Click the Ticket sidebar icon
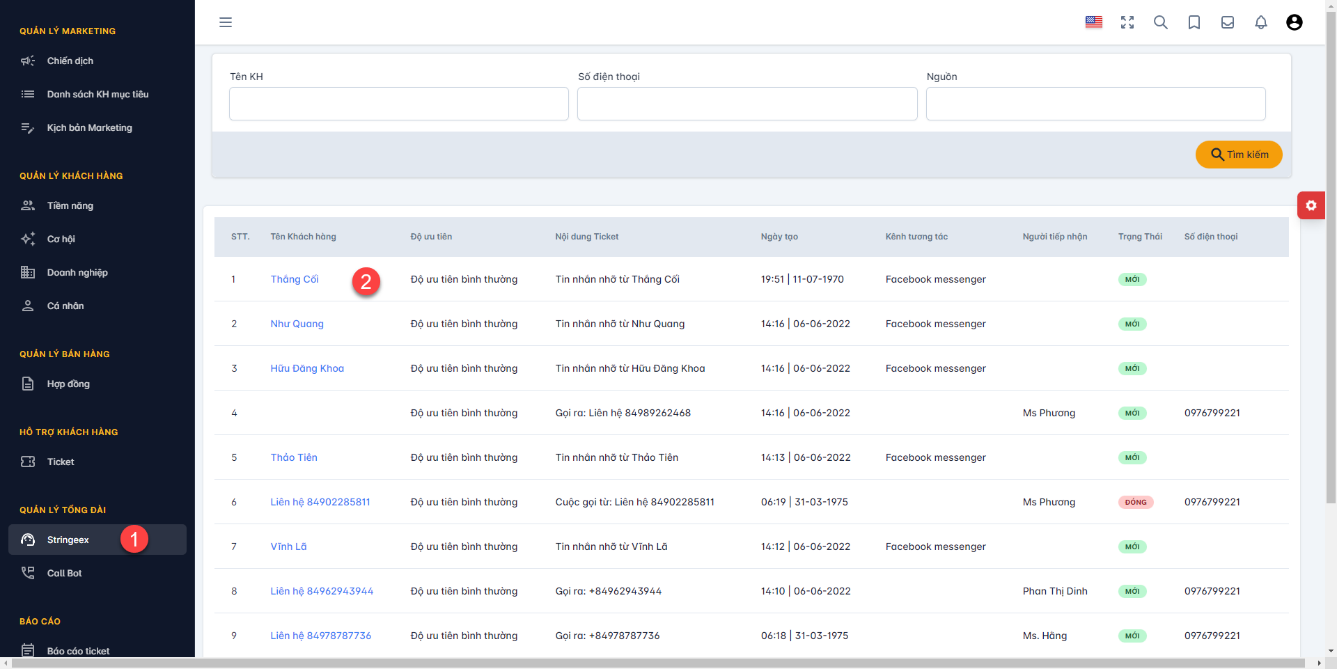 tap(28, 462)
